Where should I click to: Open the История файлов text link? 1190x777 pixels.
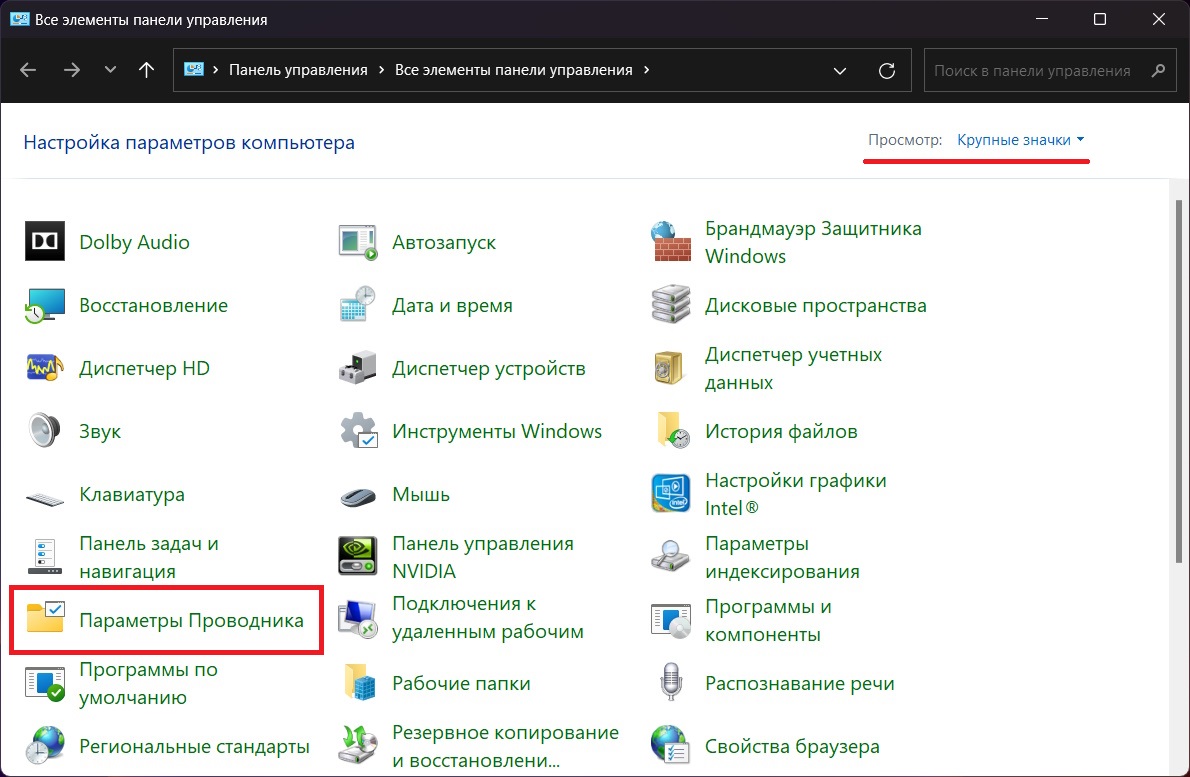[781, 431]
